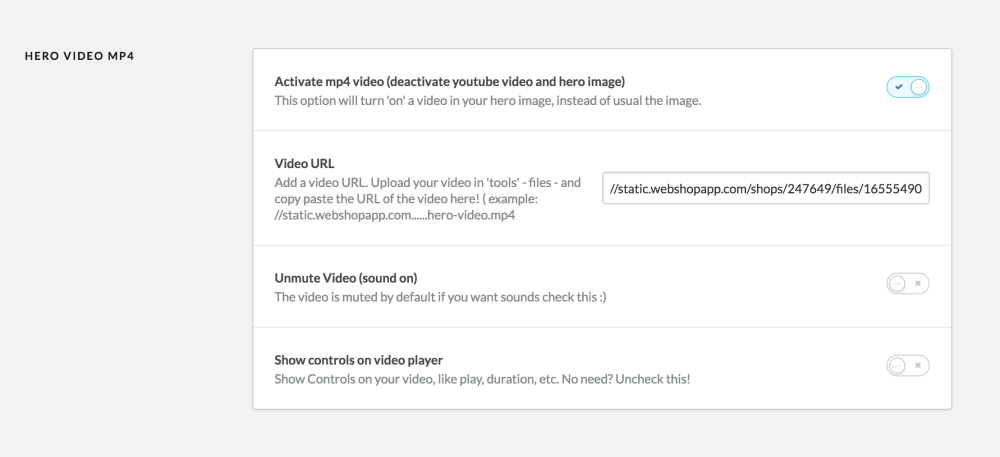Select the HERO VIDEO MP4 section heading
The image size is (1000, 457).
tap(80, 56)
